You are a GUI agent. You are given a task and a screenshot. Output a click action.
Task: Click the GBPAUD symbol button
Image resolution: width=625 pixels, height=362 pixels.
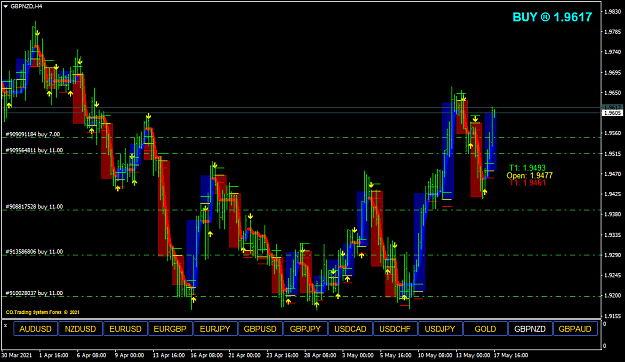(x=575, y=329)
